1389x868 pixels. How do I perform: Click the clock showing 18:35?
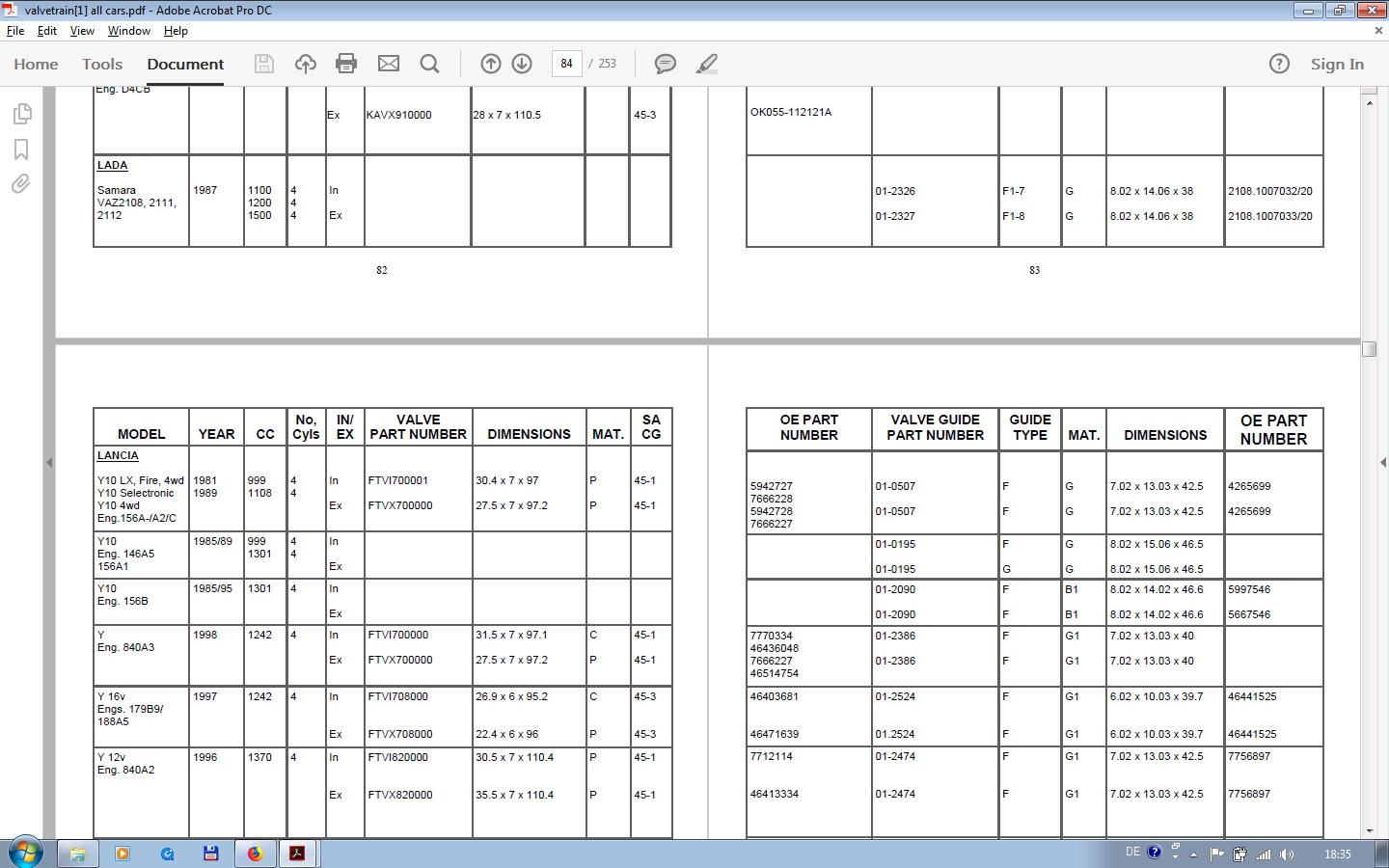coord(1338,854)
